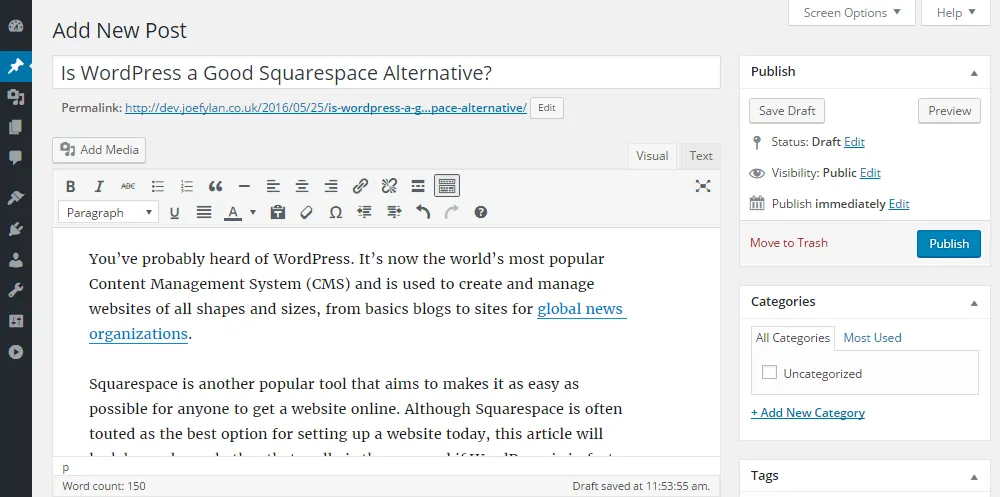Toggle the toolbar kitchen sink
Screen dimensions: 1000x497
(x=447, y=186)
